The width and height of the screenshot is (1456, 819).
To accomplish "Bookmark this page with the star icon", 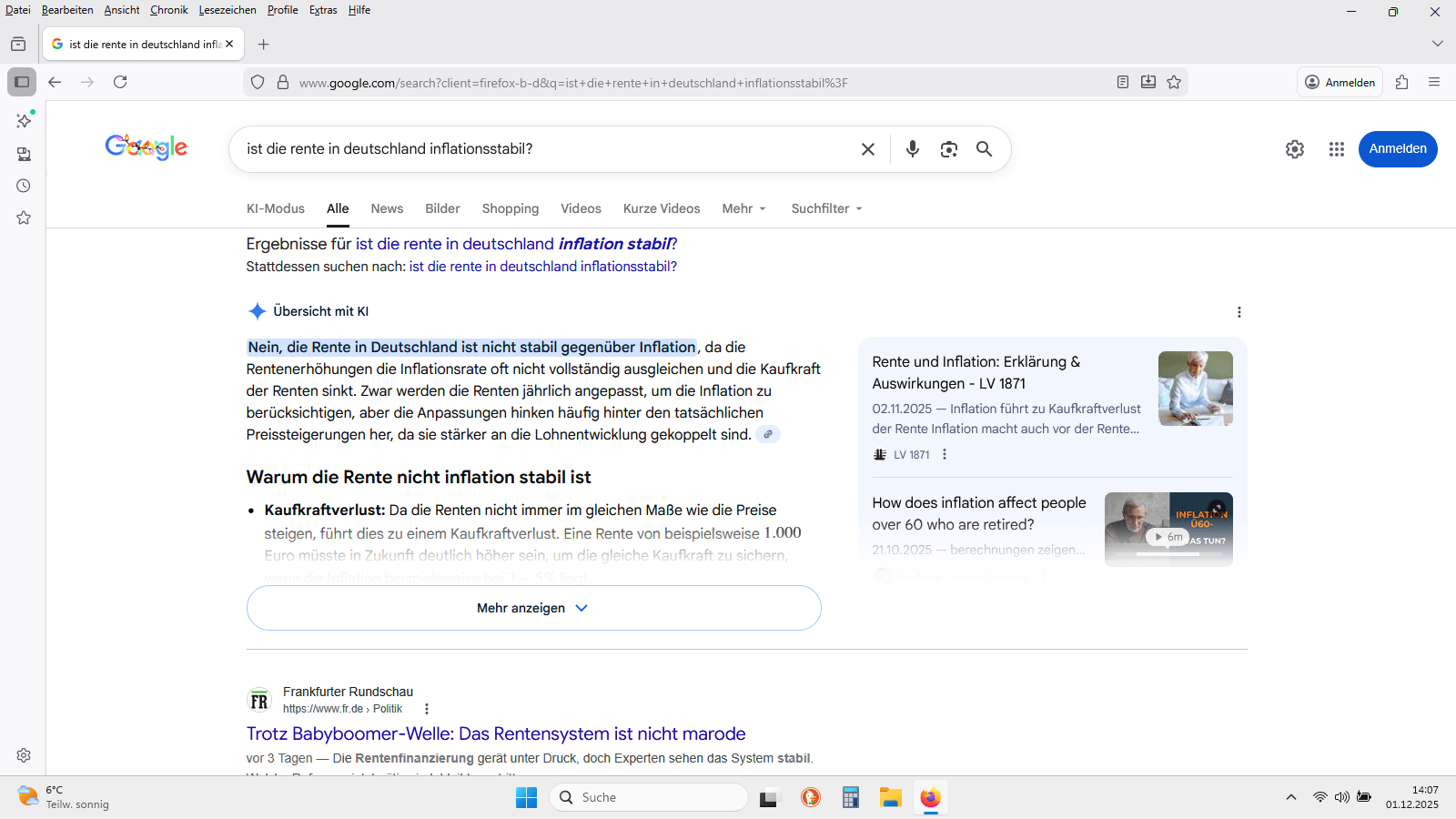I will (x=1174, y=82).
